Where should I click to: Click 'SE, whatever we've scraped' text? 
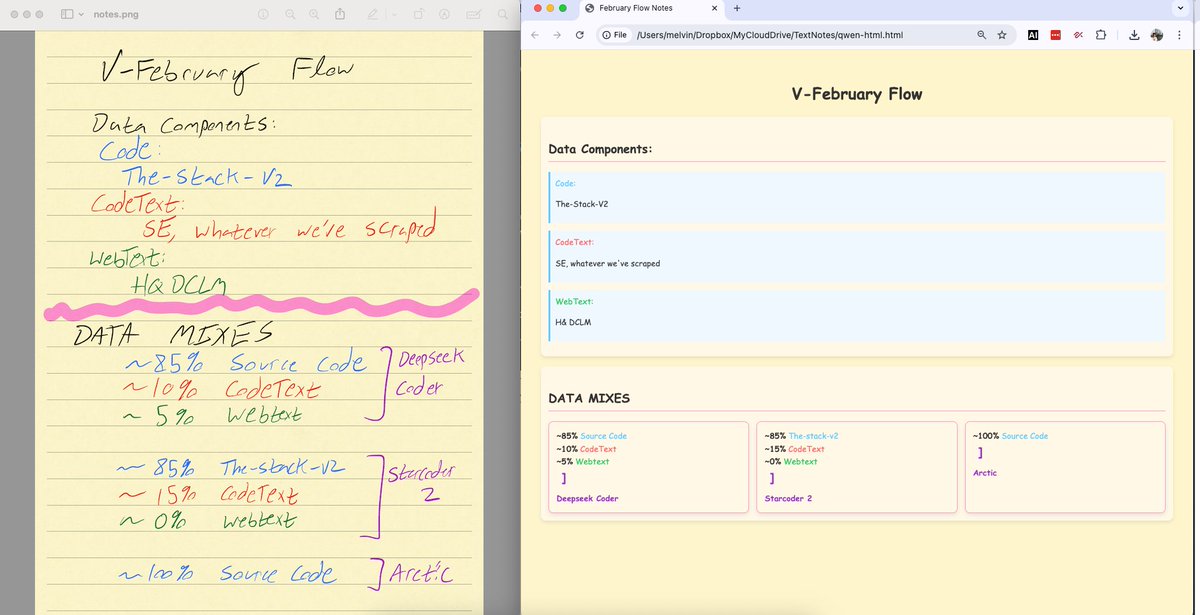pos(607,263)
